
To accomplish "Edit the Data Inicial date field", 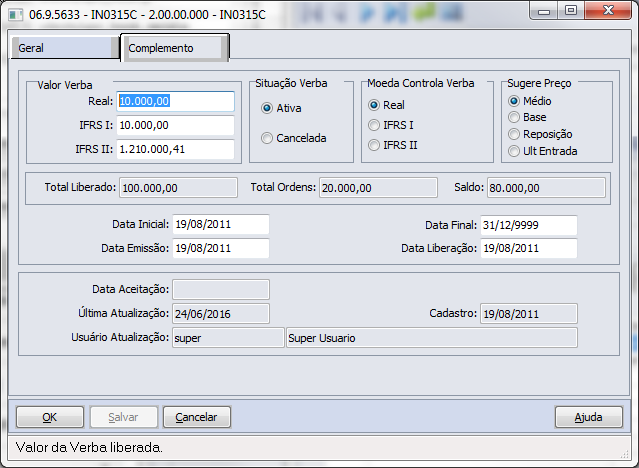I will coord(221,224).
